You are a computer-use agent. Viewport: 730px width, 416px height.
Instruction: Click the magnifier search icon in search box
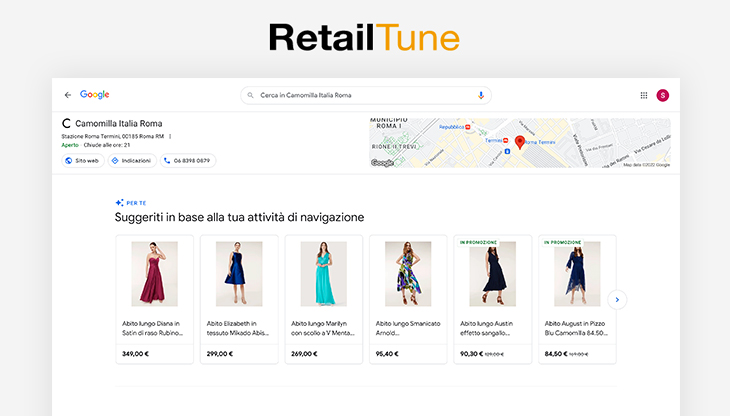(x=250, y=95)
